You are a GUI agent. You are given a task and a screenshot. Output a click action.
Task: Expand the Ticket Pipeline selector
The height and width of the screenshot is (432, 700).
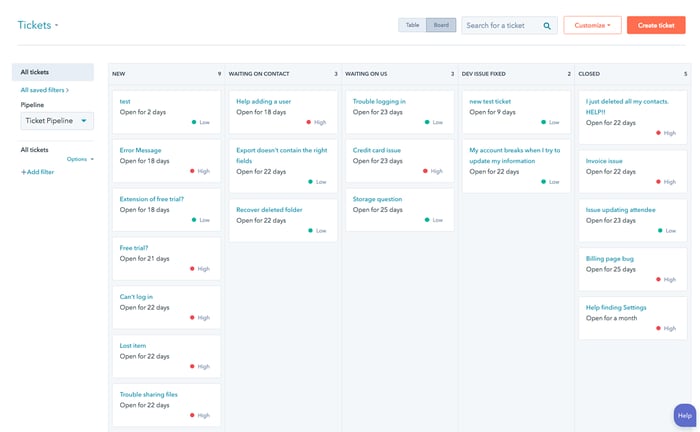tap(57, 121)
